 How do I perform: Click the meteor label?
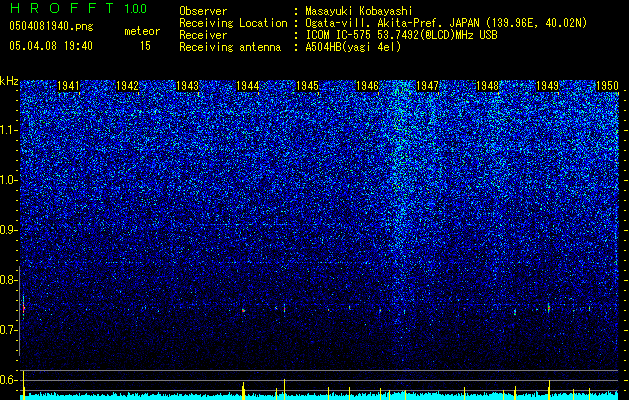(142, 31)
